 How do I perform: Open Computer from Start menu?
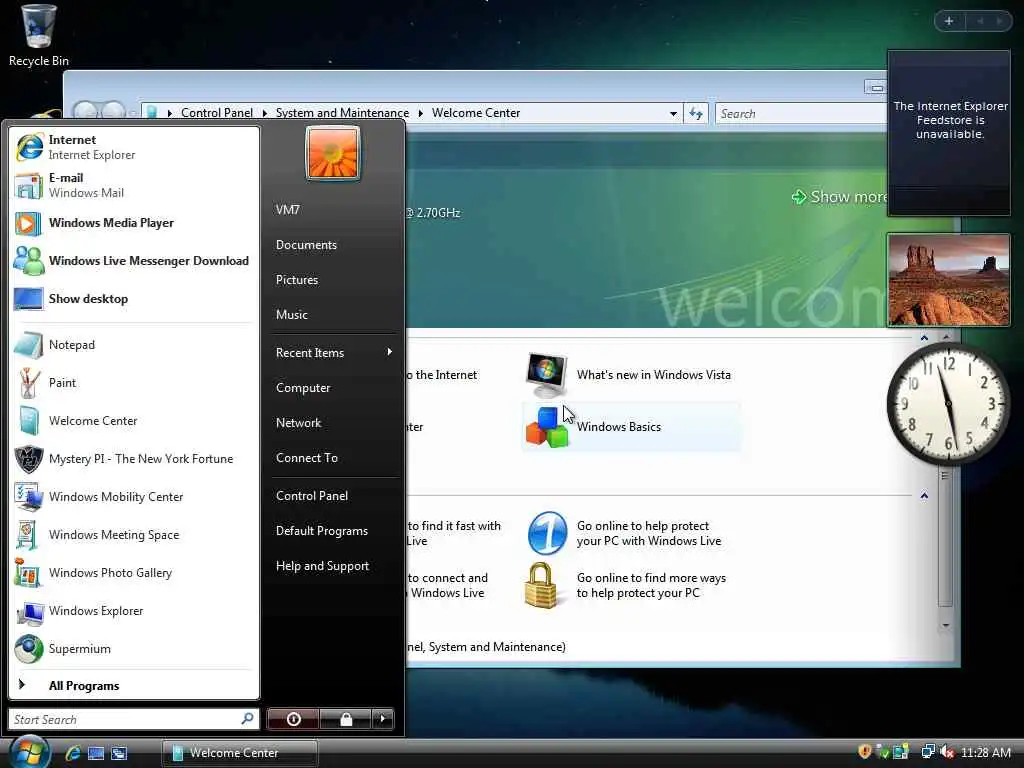point(332,388)
